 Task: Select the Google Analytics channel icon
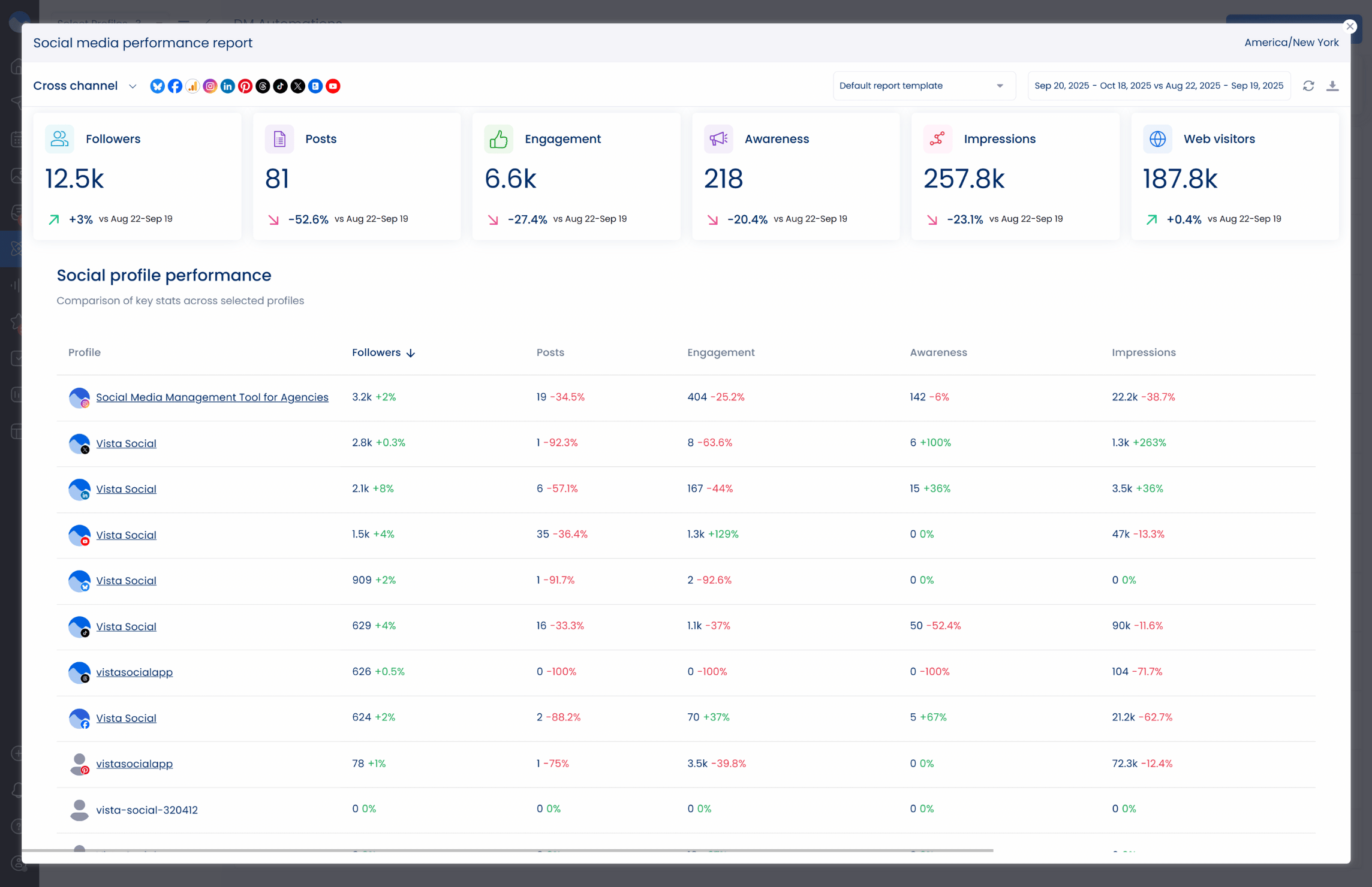click(x=192, y=86)
